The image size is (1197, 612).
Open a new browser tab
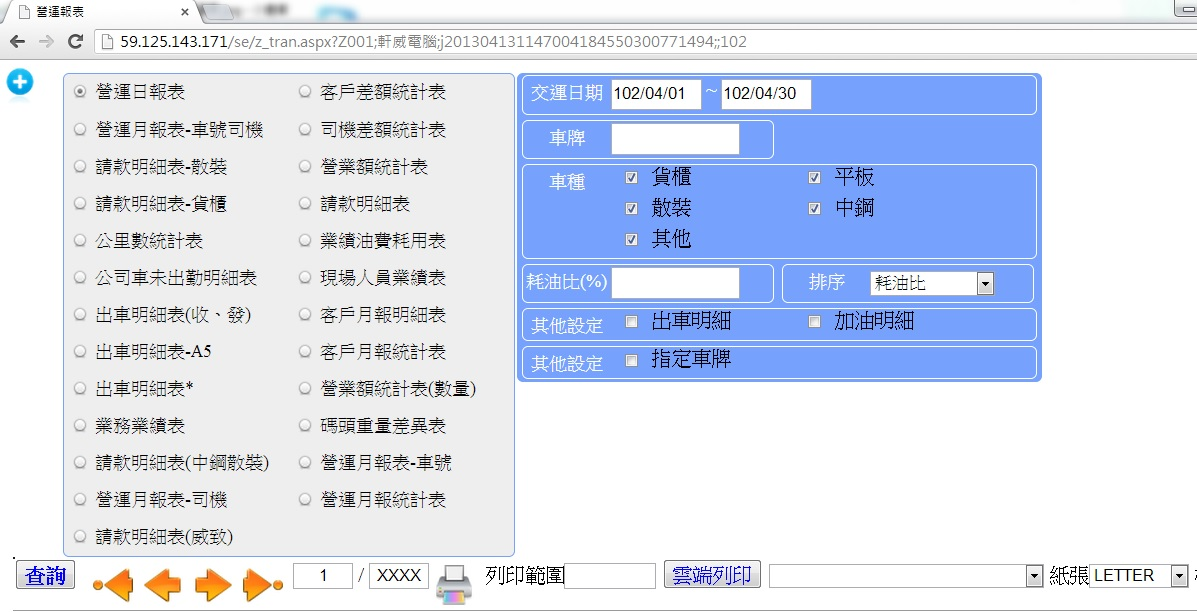(218, 11)
